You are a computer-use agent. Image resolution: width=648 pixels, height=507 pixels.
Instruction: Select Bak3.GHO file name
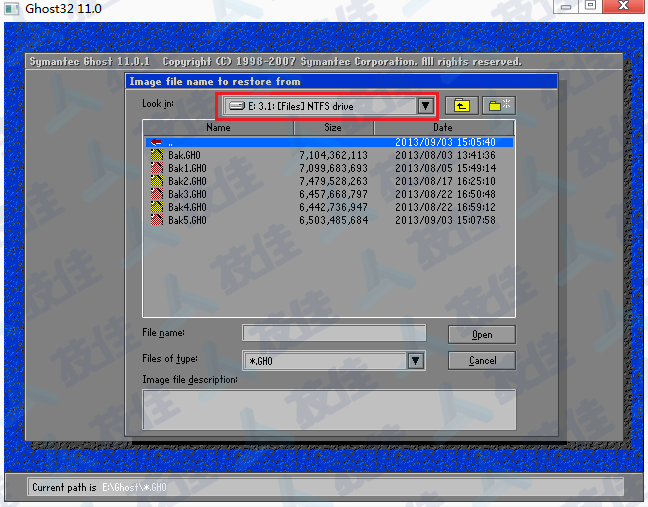[187, 194]
